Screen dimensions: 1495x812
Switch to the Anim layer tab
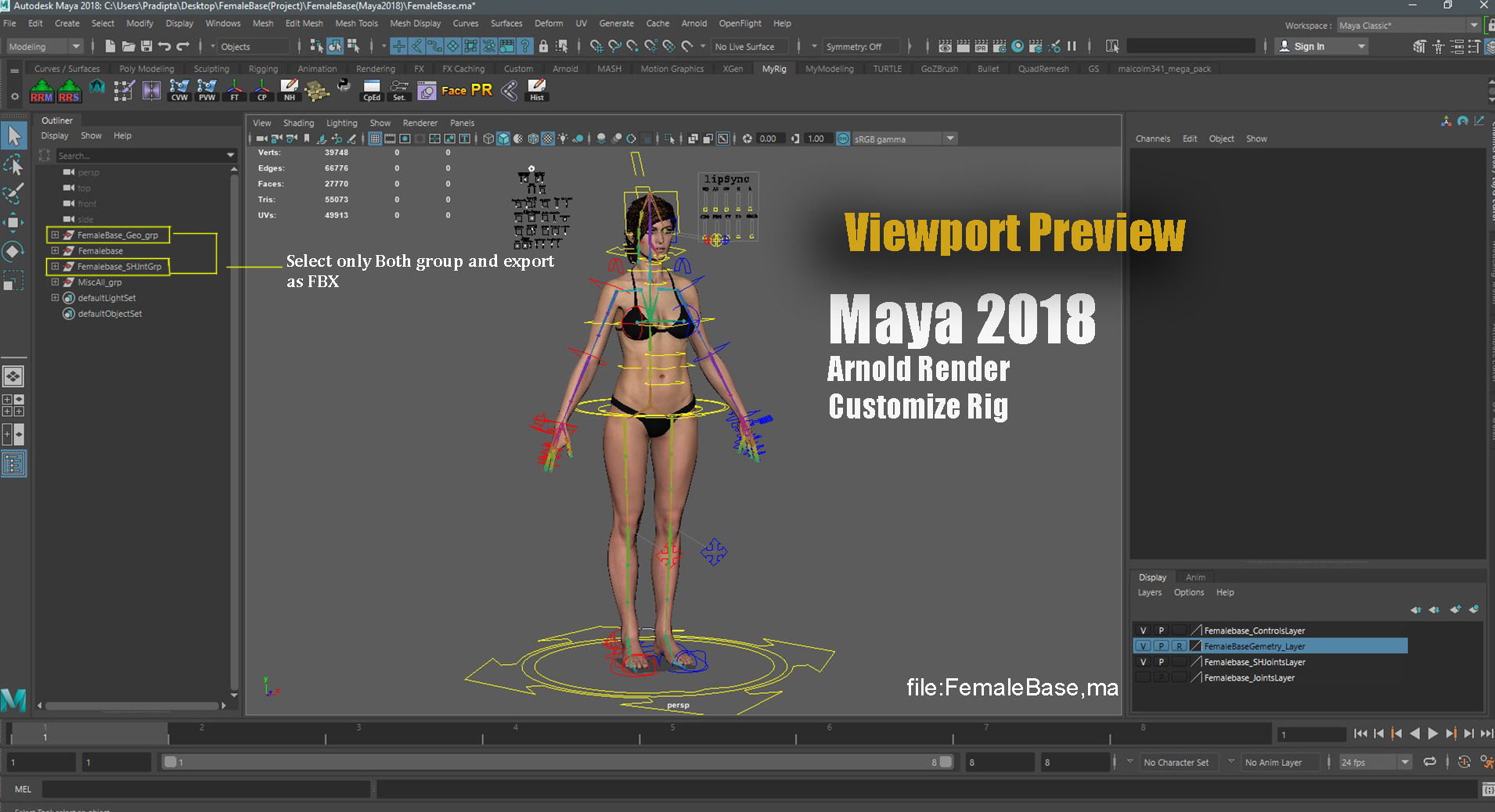1195,577
